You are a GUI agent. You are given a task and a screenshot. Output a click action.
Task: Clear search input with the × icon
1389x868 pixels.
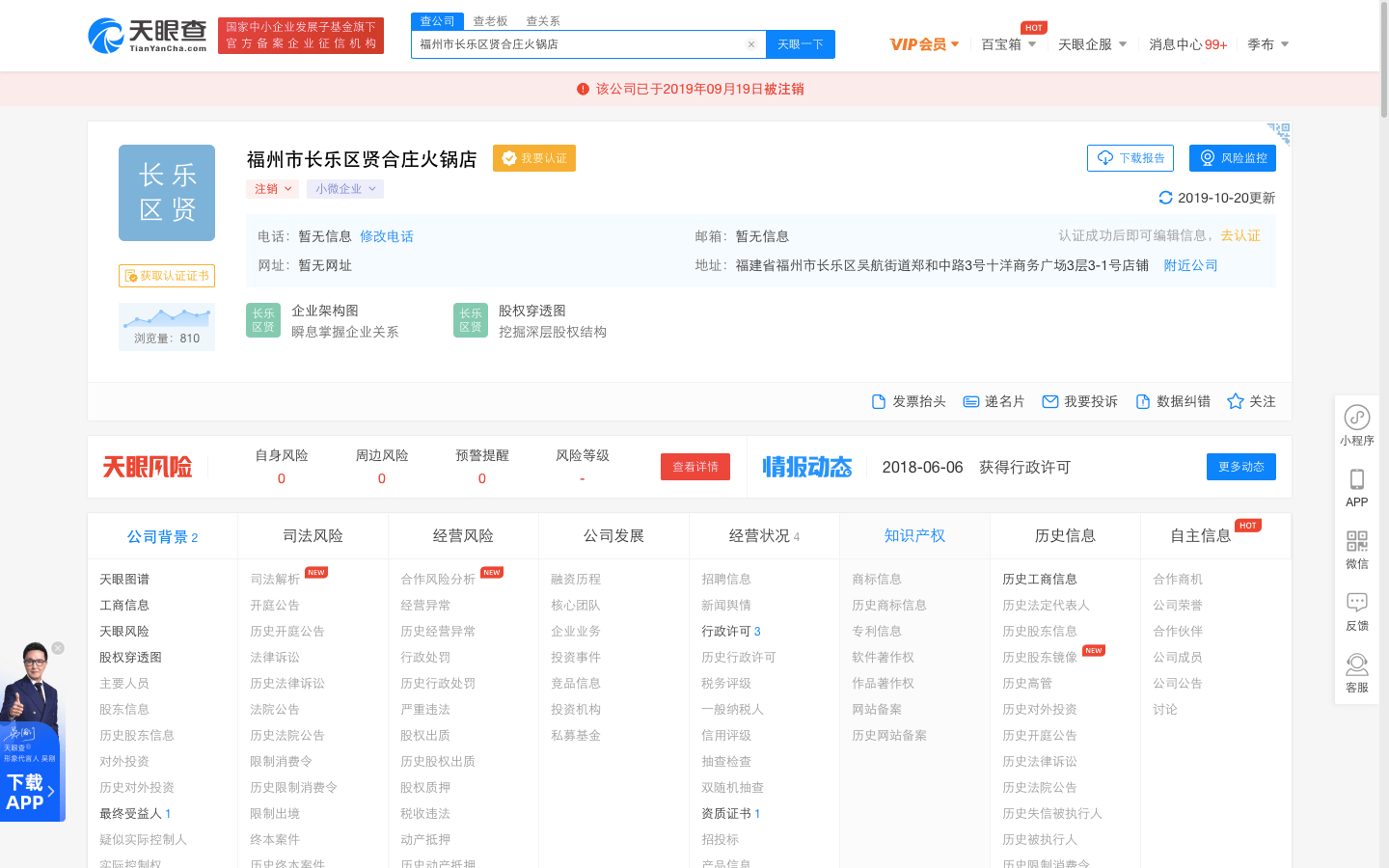click(751, 43)
